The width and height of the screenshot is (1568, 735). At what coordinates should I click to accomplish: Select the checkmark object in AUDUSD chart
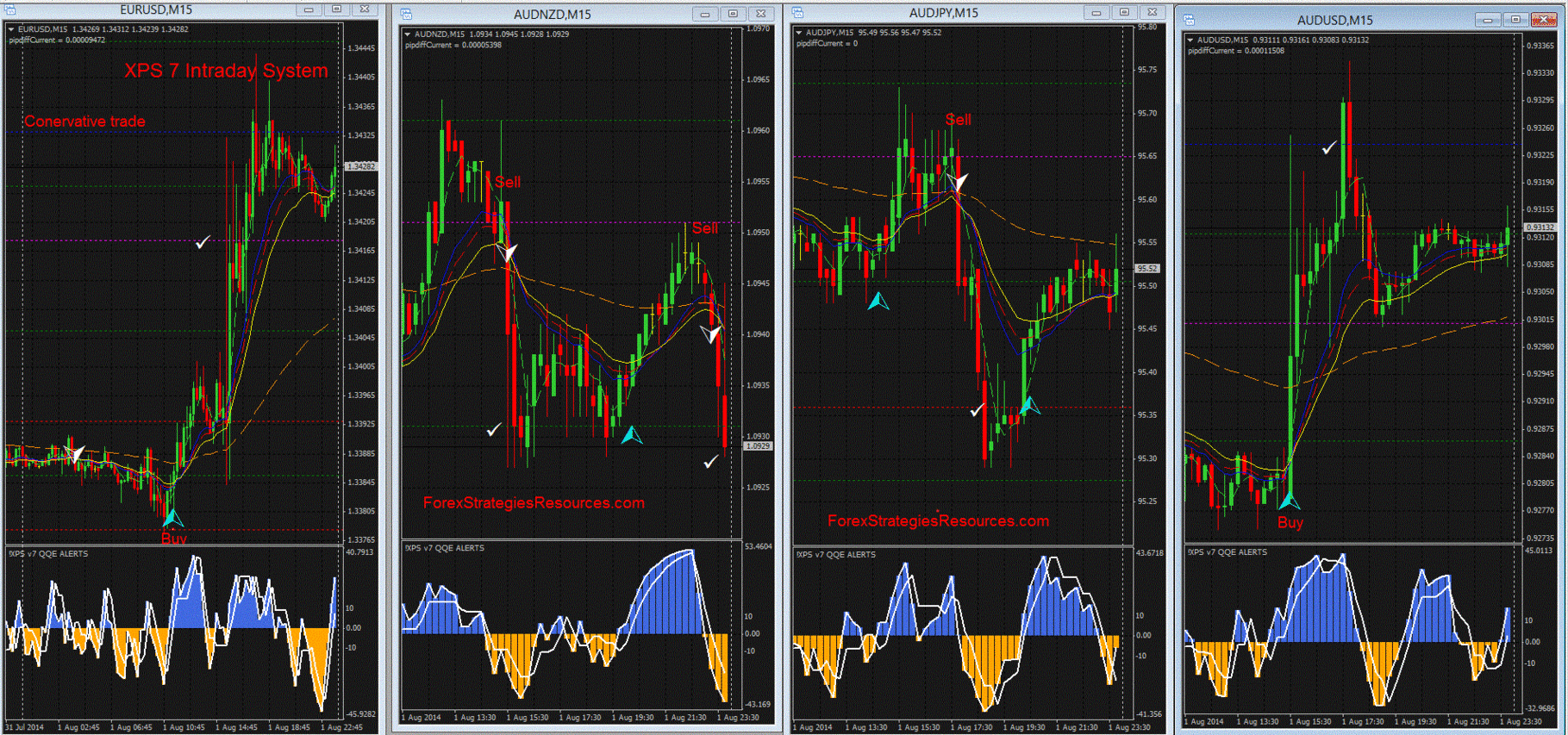point(1329,147)
